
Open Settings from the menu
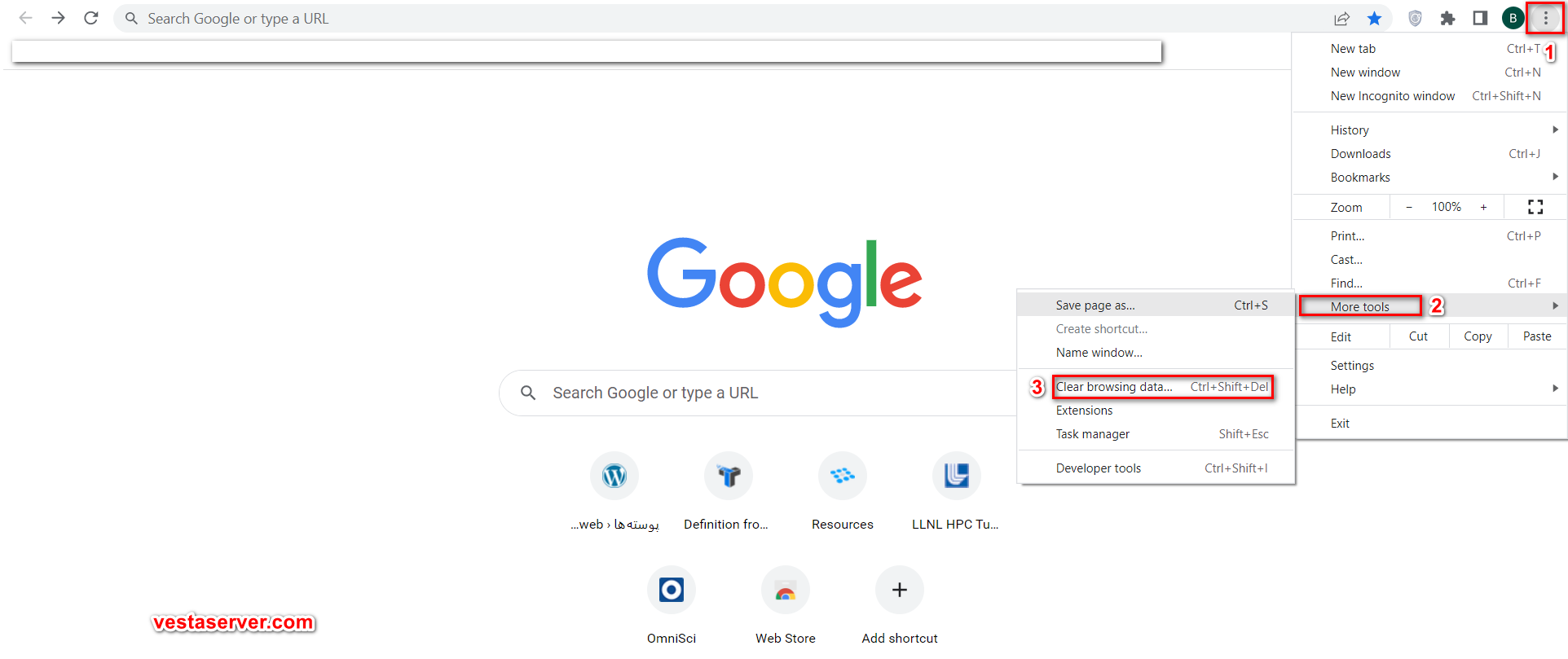(x=1430, y=366)
